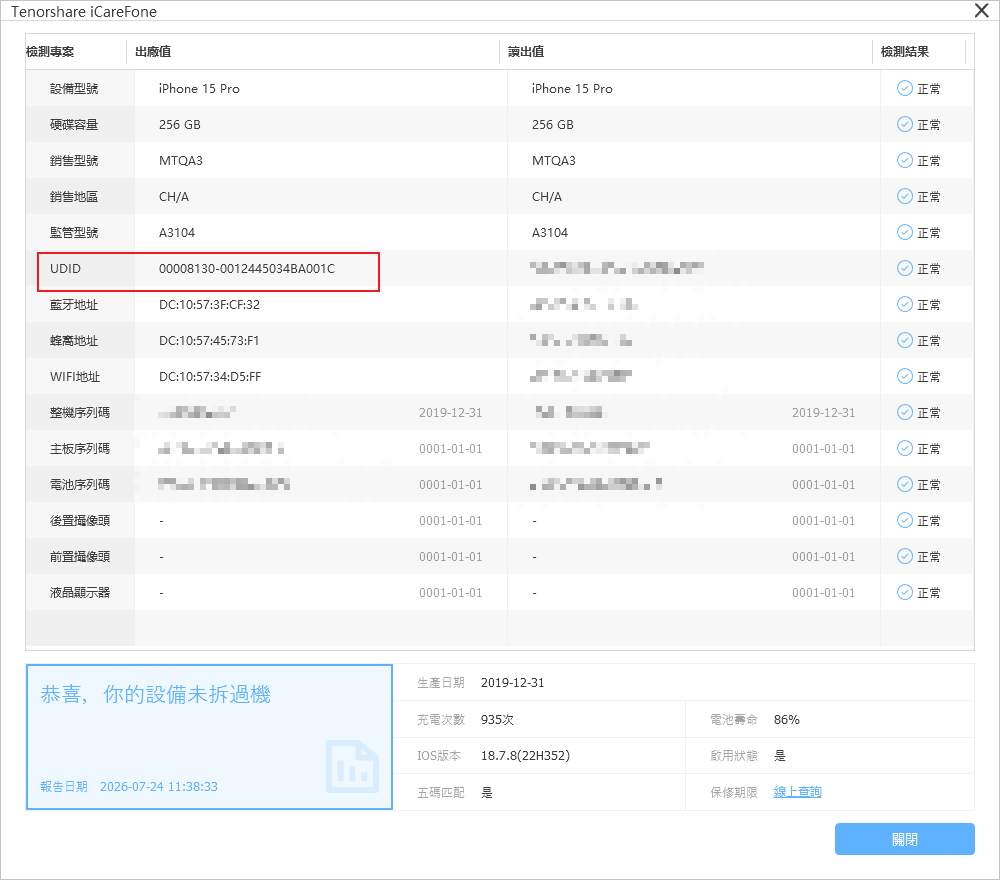Click the 檢測專案 column header

point(50,52)
